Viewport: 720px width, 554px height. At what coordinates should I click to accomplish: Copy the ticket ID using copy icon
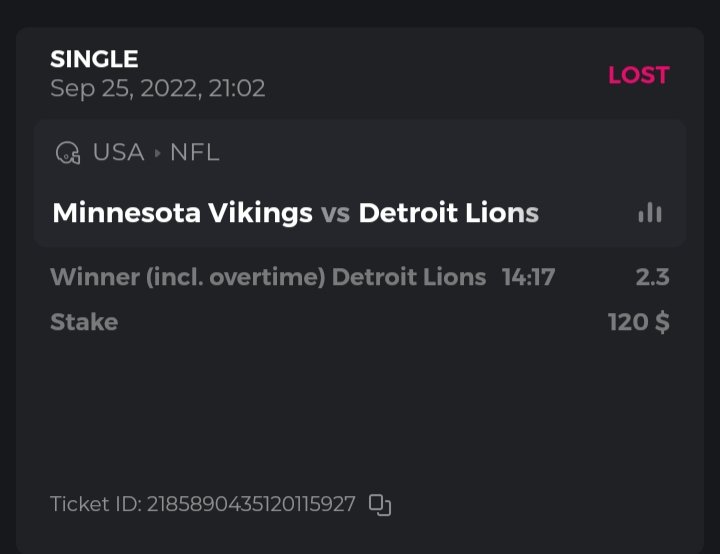(x=380, y=505)
